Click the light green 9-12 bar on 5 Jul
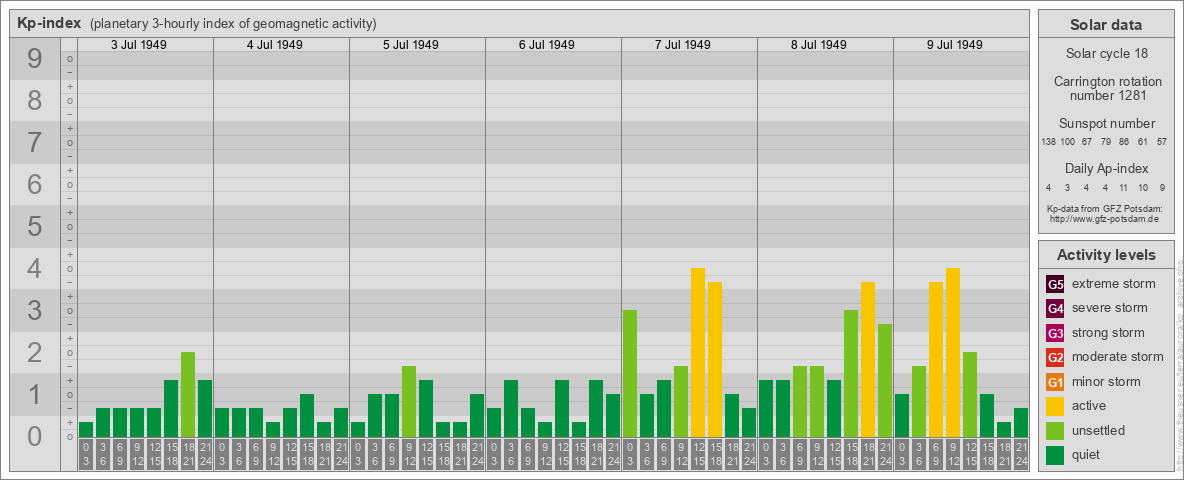The width and height of the screenshot is (1184, 480). pos(409,402)
